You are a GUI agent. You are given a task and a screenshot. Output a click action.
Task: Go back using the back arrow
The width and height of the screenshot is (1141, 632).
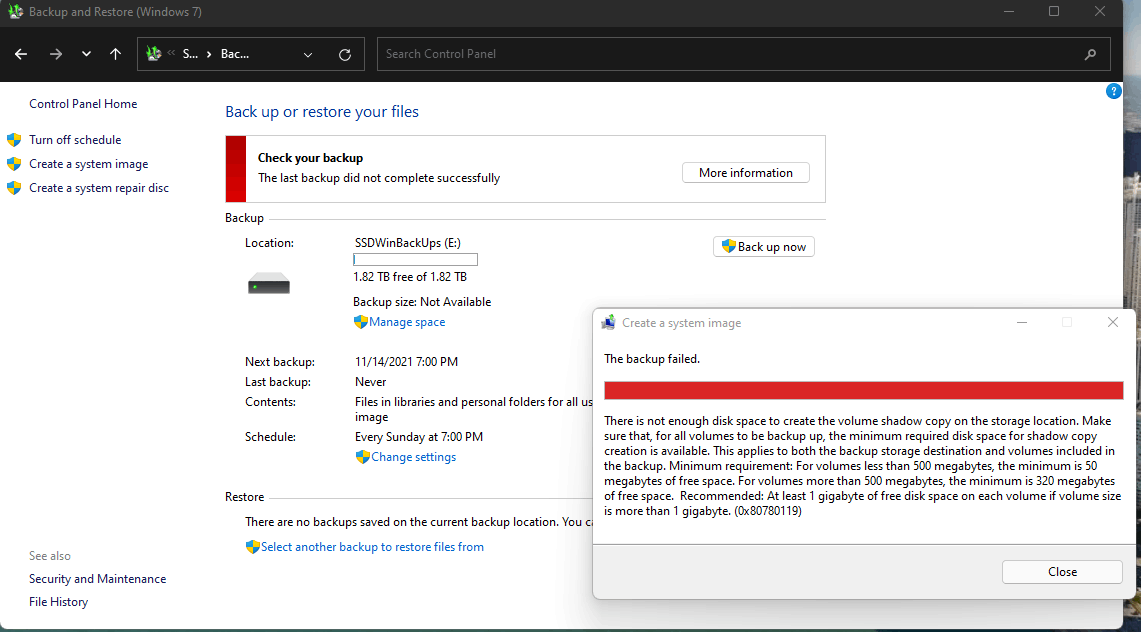21,54
